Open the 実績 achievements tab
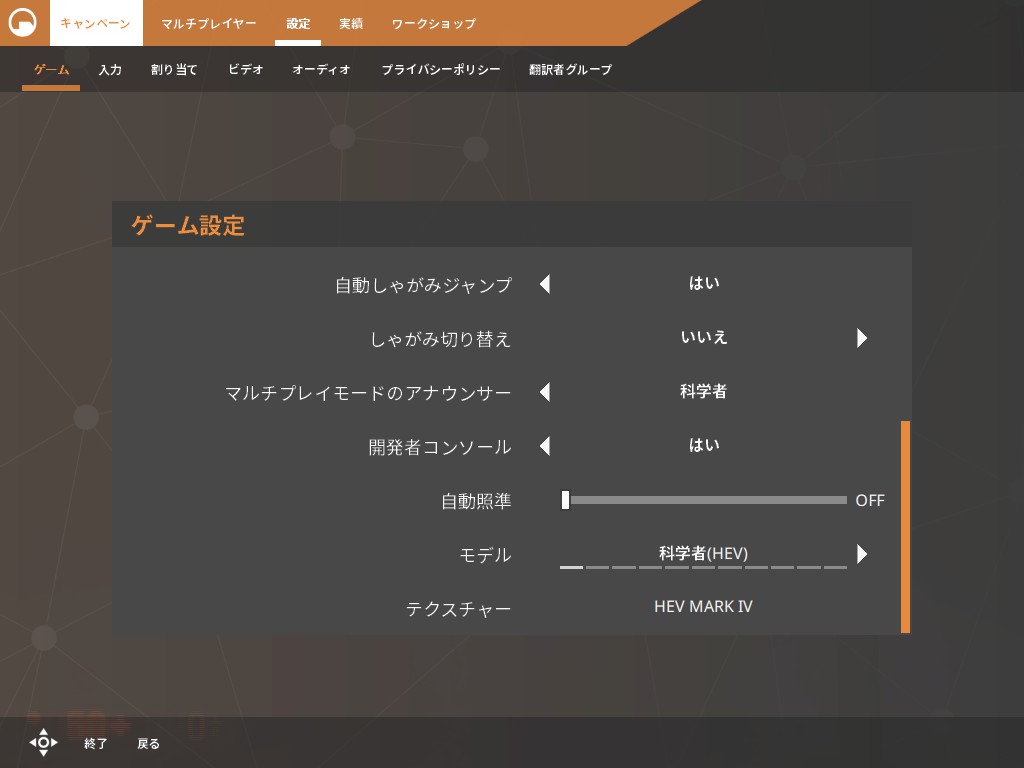Screen dimensions: 1024x768 351,24
